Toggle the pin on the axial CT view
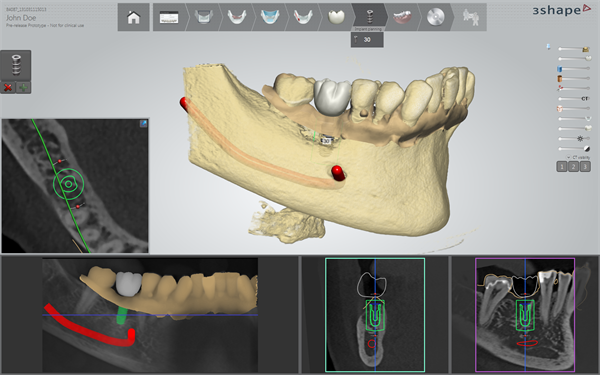The width and height of the screenshot is (600, 375). pyautogui.click(x=143, y=123)
